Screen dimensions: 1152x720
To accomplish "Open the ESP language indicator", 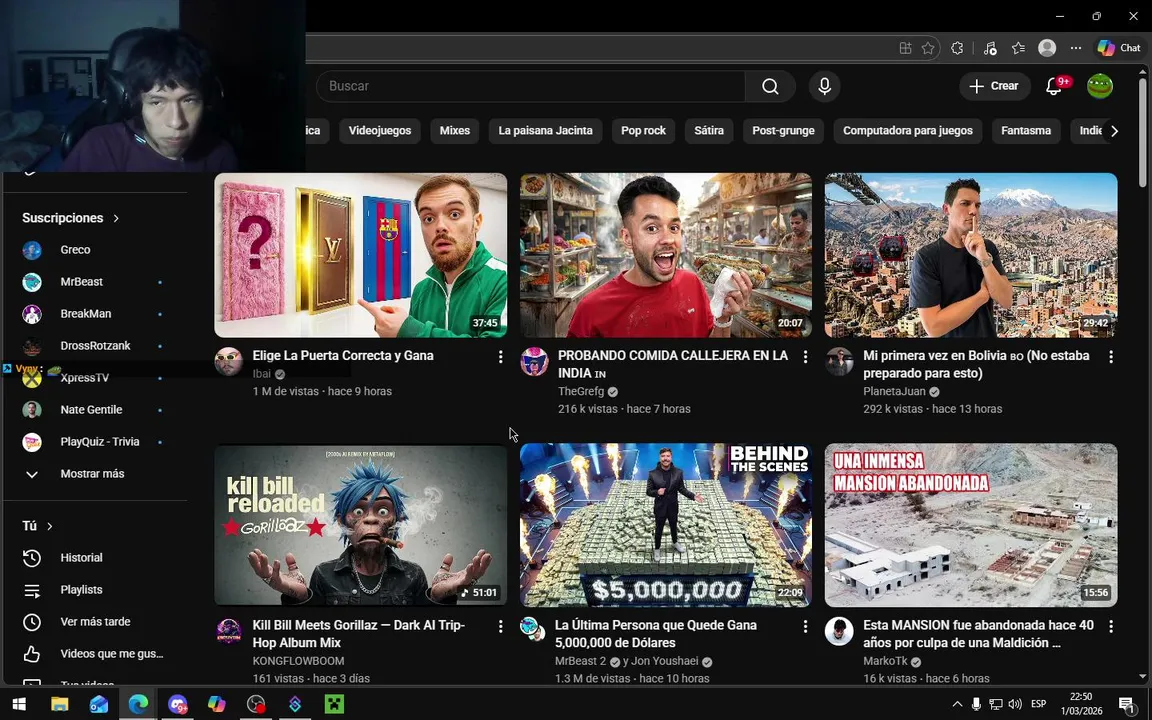I will click(x=1038, y=704).
